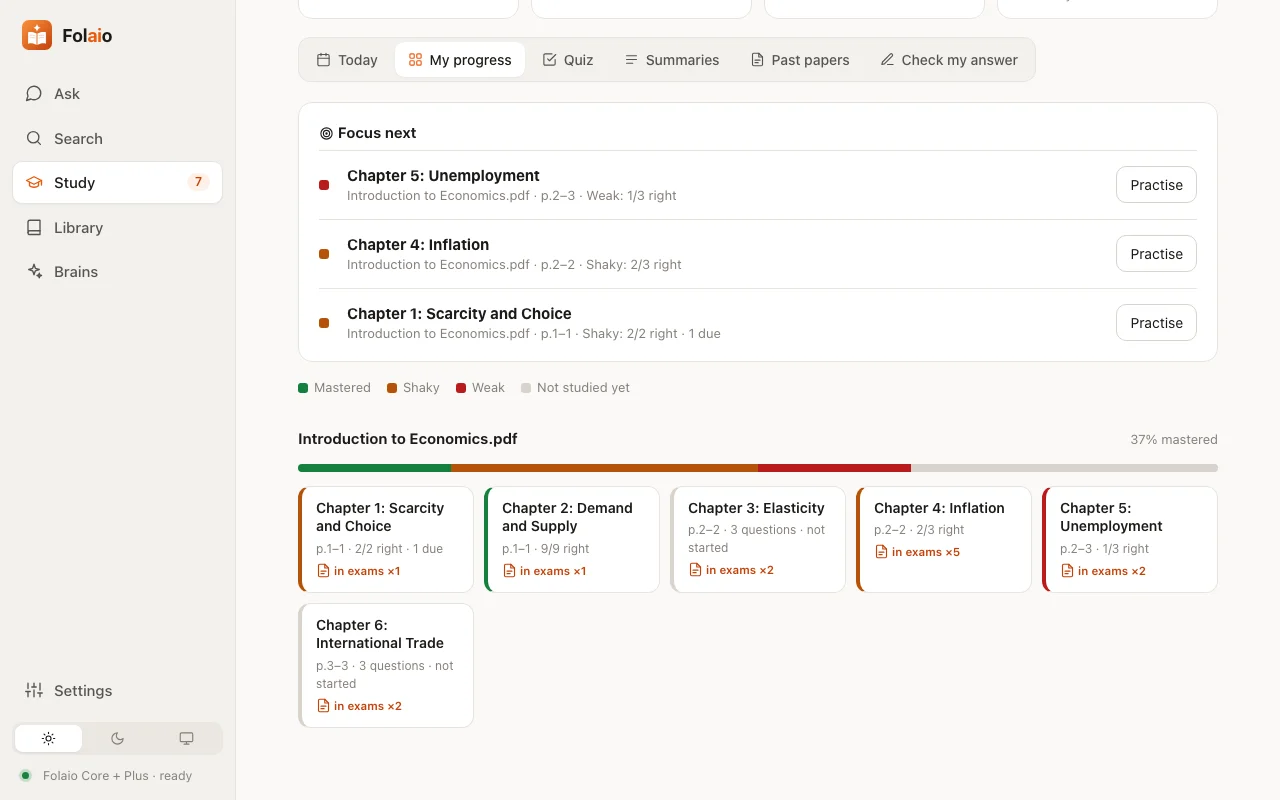Click orange marker beside Chapter 1 focus row
This screenshot has width=1280, height=800.
click(x=324, y=323)
